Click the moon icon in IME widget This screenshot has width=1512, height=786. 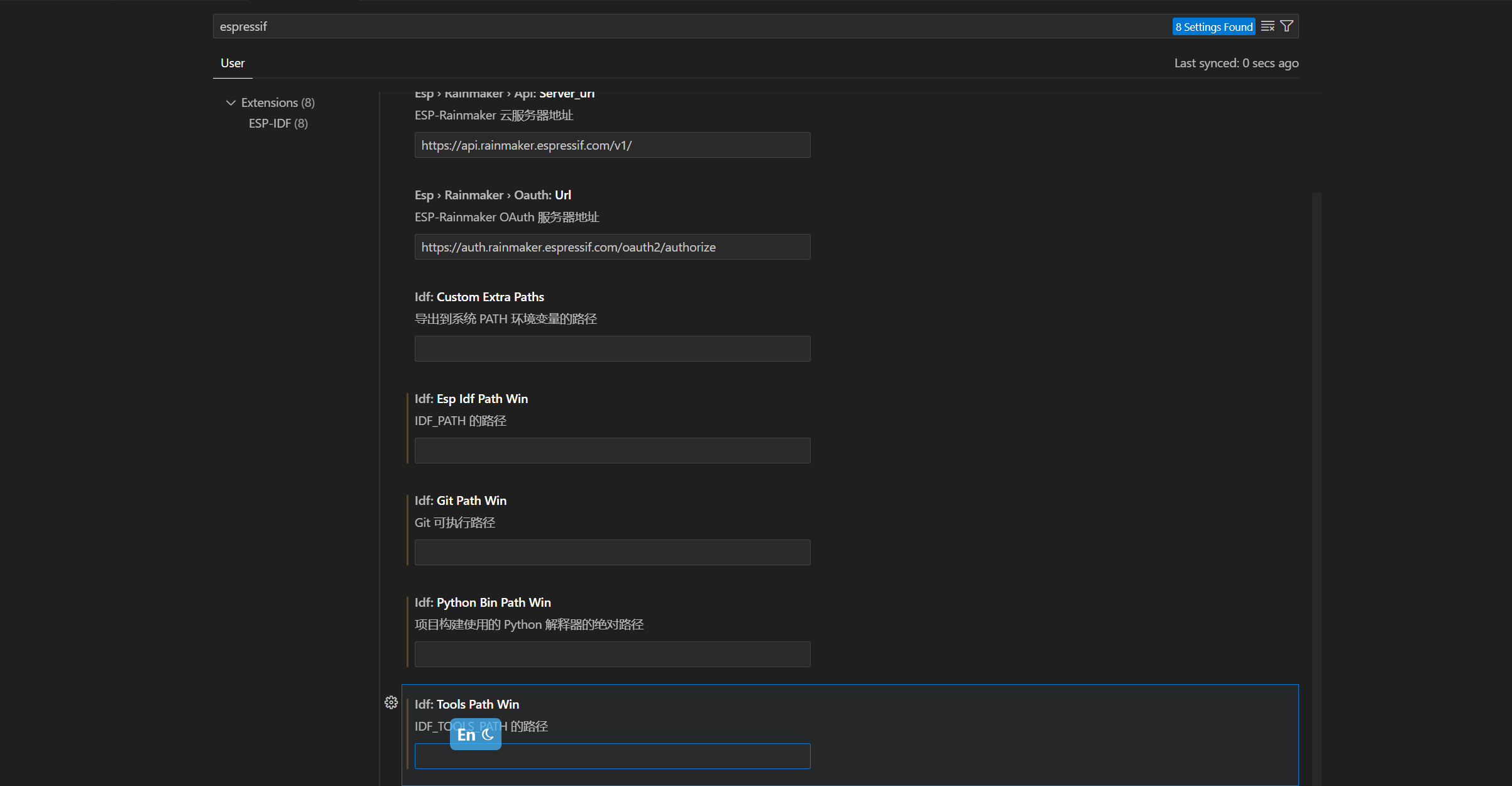488,734
